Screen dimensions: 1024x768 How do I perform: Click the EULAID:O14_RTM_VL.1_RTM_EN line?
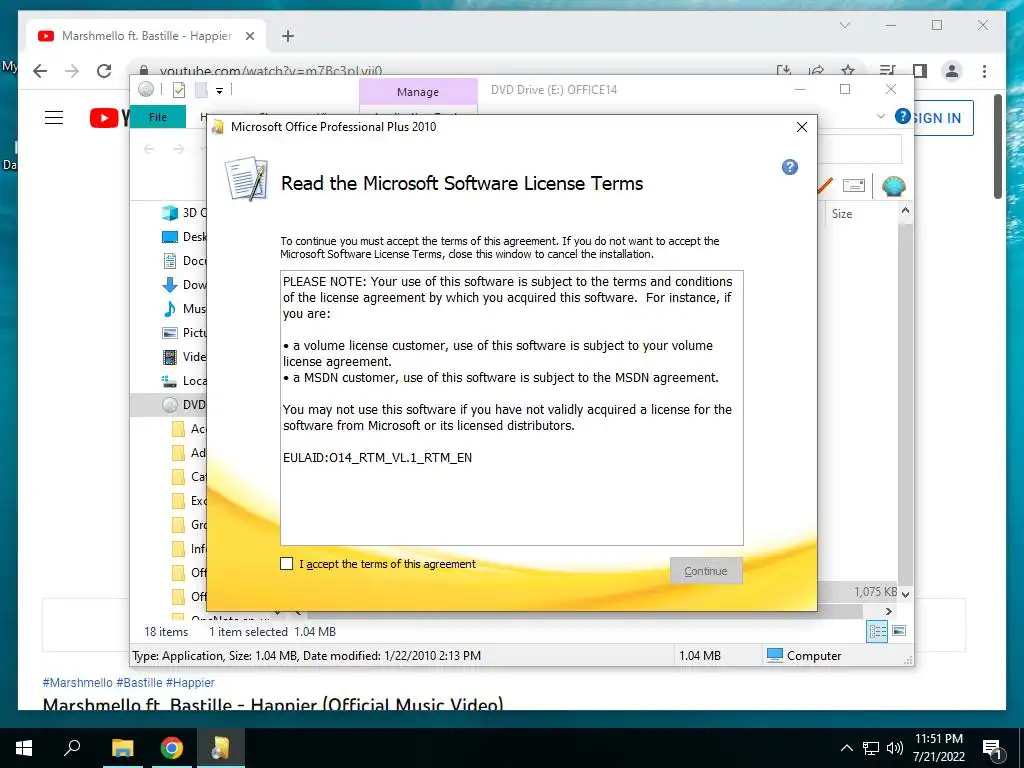pos(377,458)
